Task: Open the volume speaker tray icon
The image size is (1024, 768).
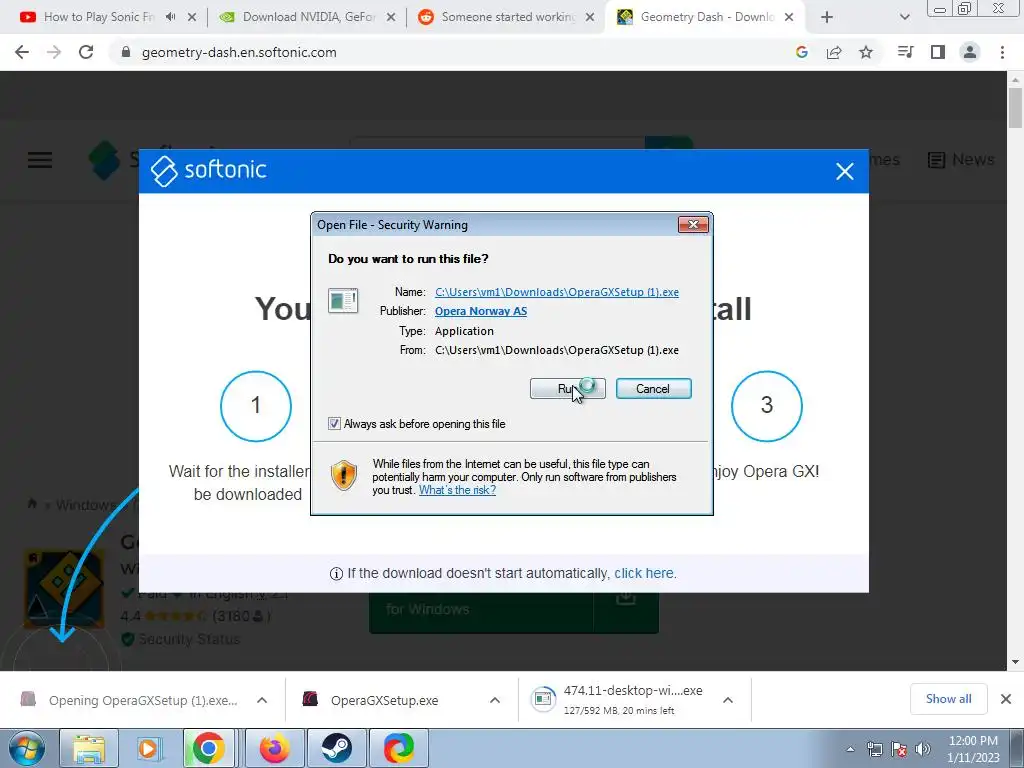Action: pos(923,749)
